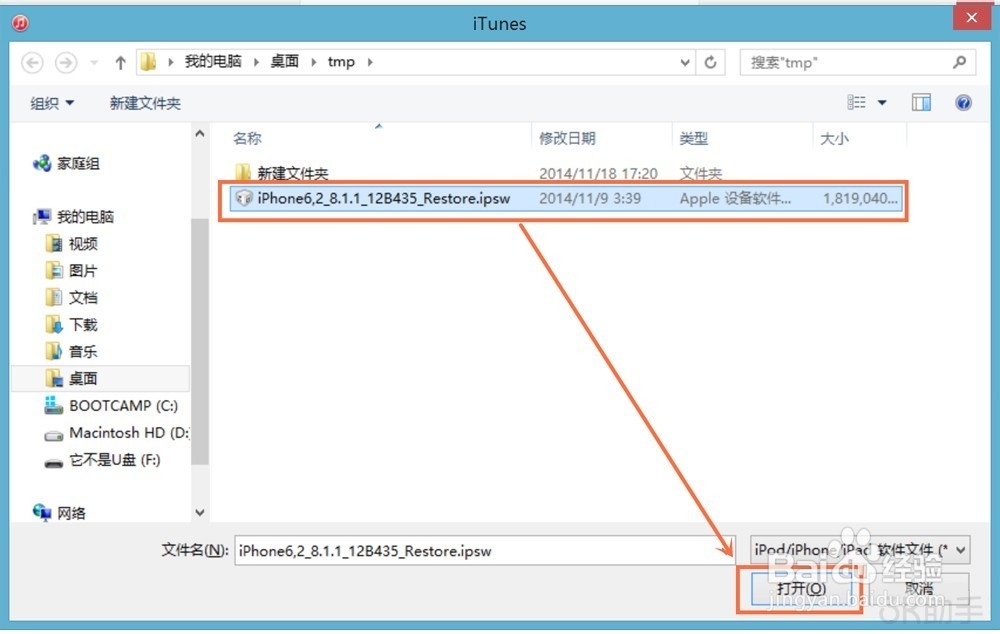Create a folder with 新建文件夹

pos(145,103)
